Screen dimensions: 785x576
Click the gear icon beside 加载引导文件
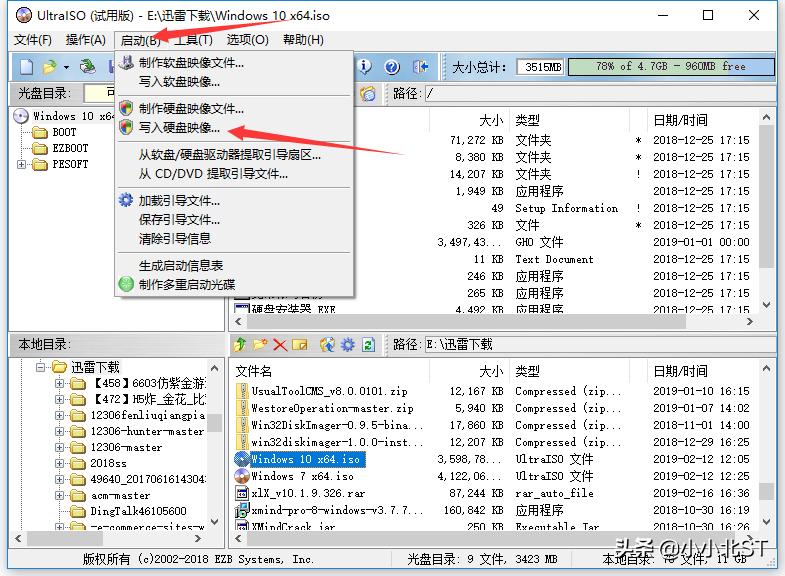tap(126, 200)
